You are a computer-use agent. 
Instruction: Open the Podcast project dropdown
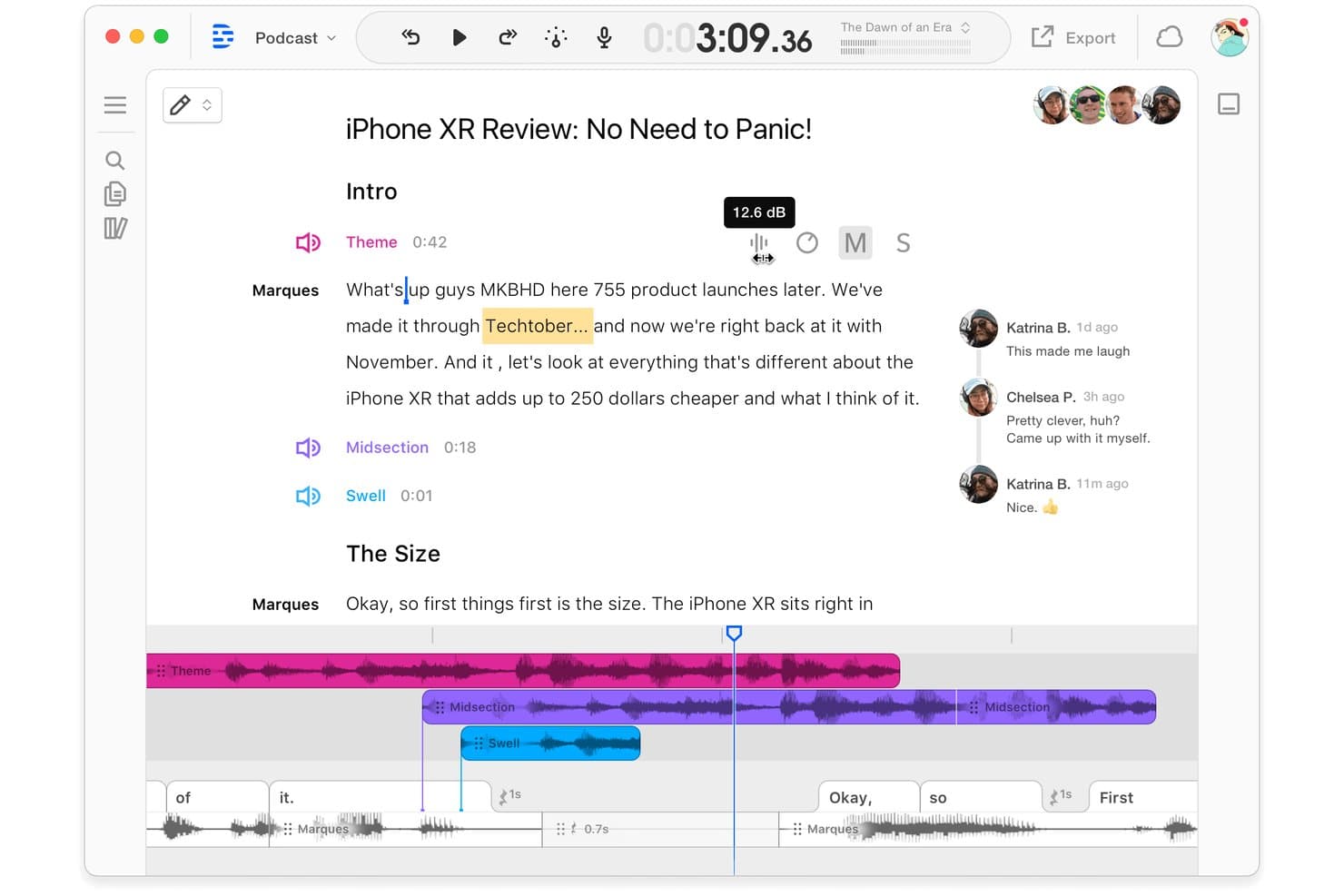[295, 38]
